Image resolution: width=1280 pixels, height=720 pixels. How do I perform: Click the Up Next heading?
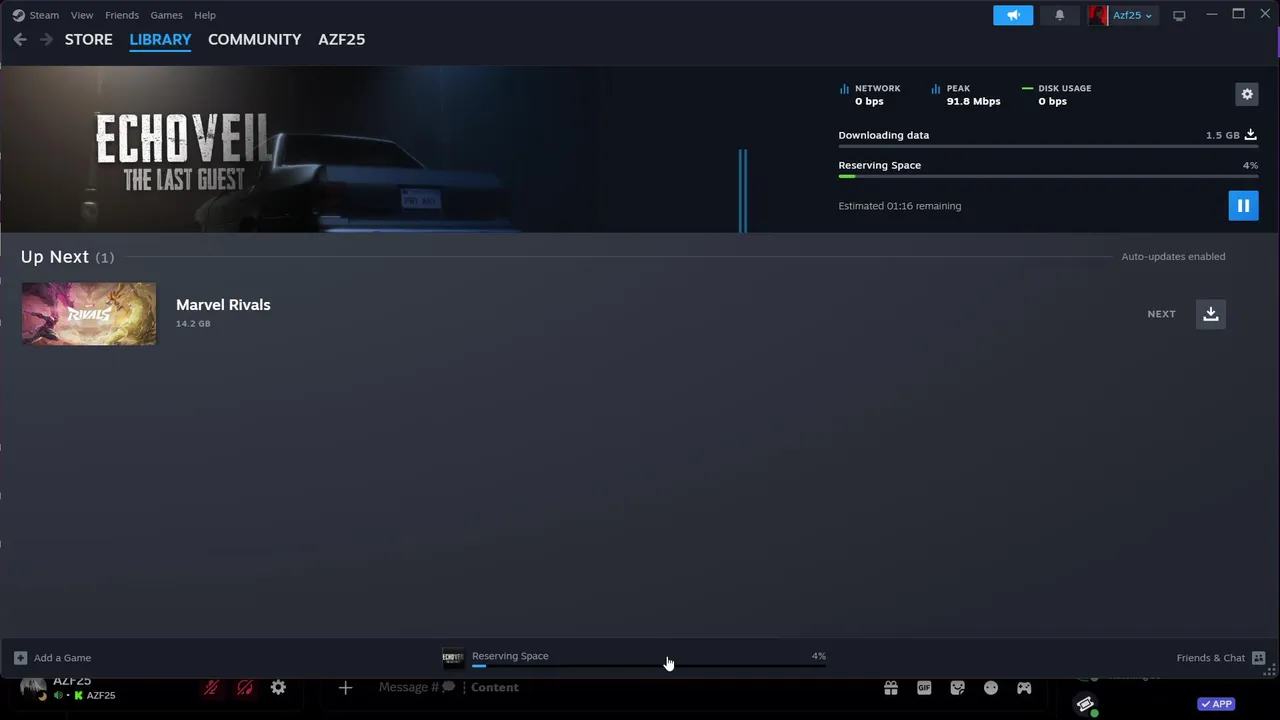coord(55,257)
